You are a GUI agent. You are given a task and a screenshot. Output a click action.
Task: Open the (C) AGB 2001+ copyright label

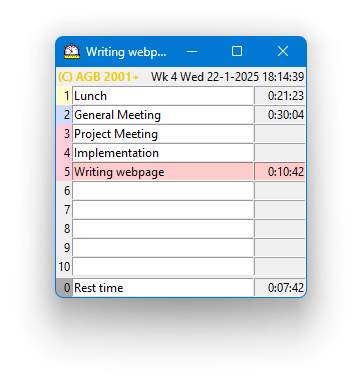tap(98, 77)
